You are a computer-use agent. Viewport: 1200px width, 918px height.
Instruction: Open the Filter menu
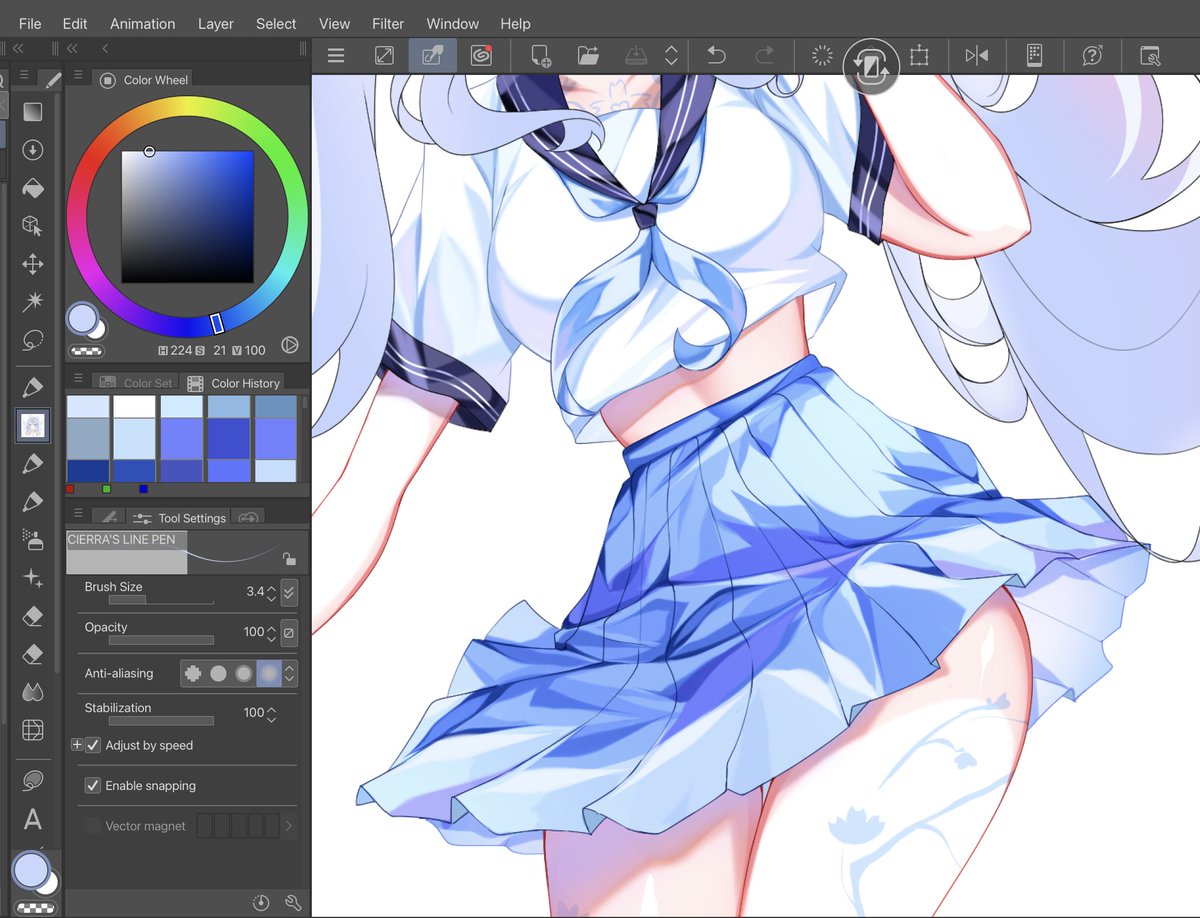[x=387, y=23]
